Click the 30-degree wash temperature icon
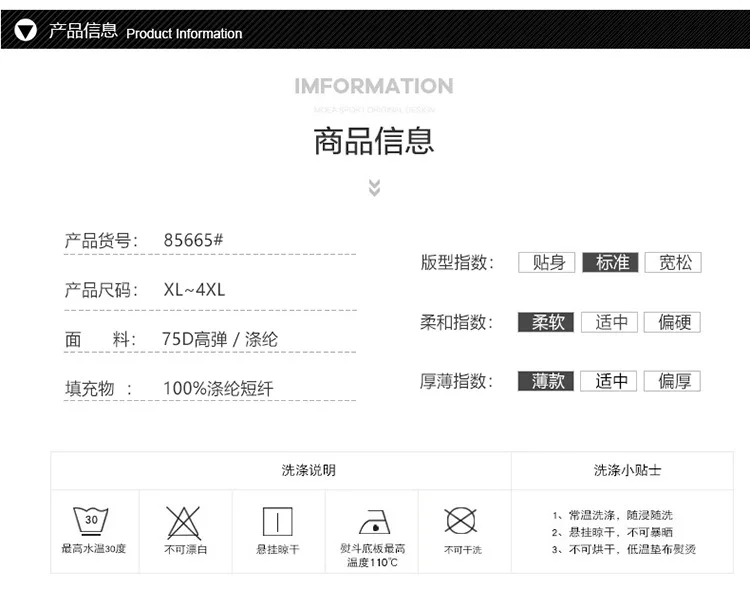Image resolution: width=750 pixels, height=610 pixels. (91, 521)
